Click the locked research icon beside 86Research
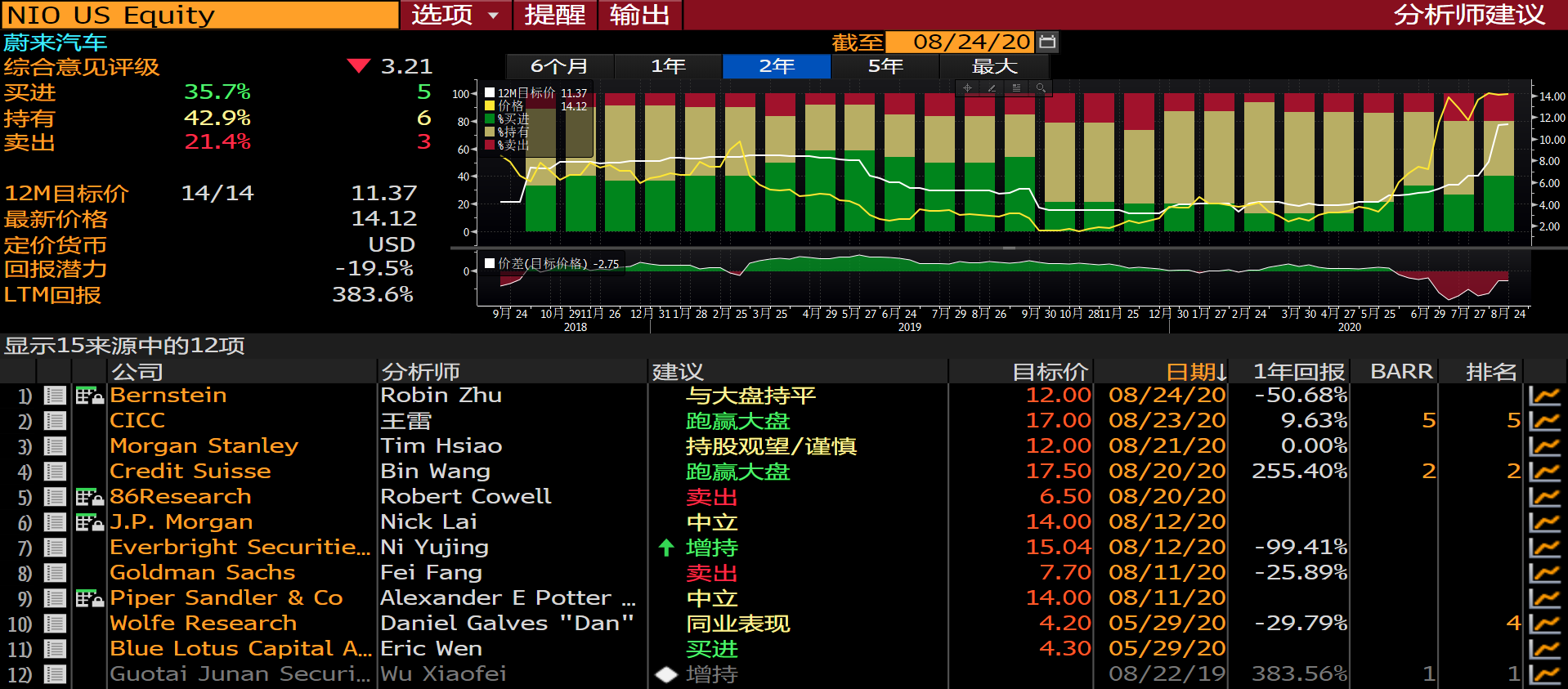1568x689 pixels. point(89,498)
